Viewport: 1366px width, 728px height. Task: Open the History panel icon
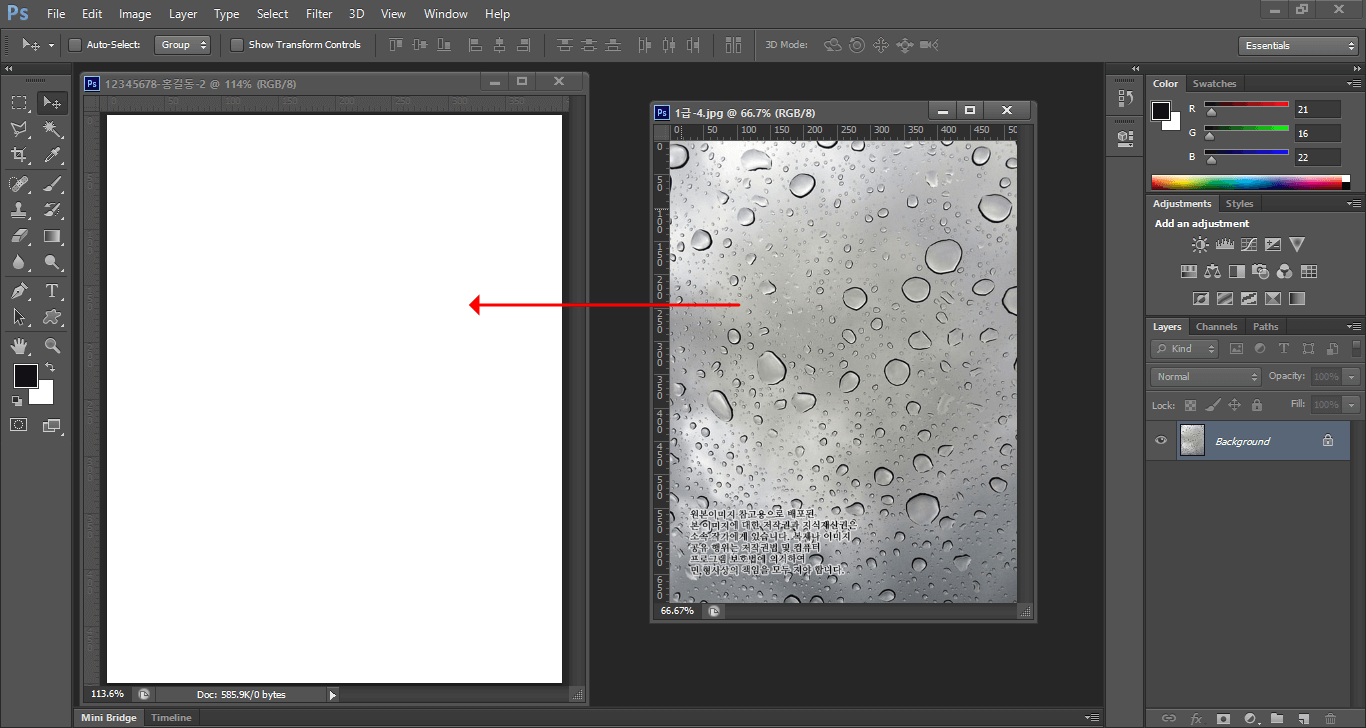tap(1125, 98)
